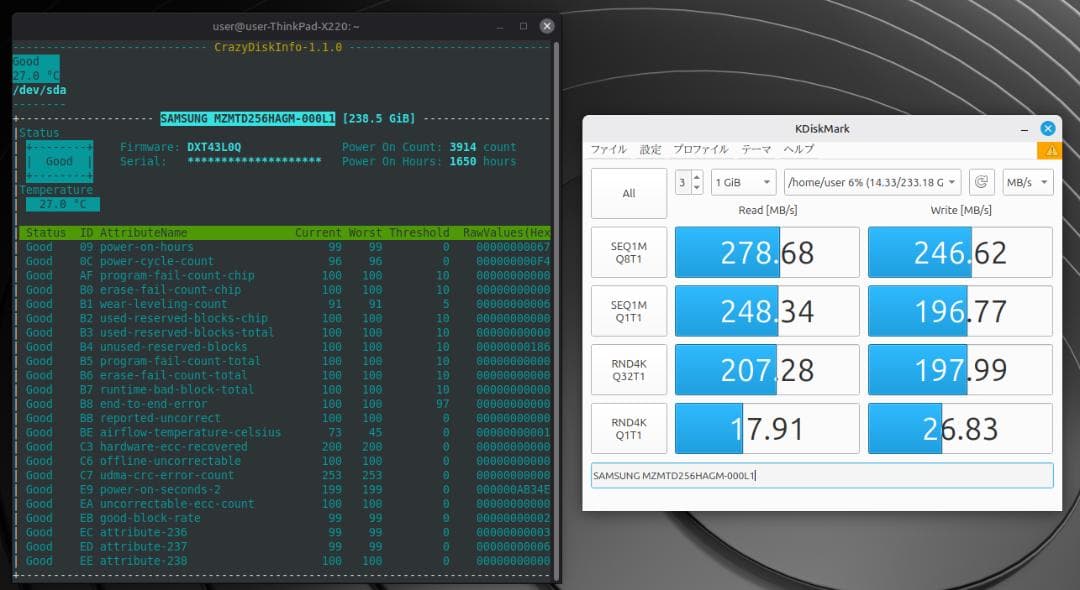Click the highlighted SAMSUNG MZMTD256HAGM-000L1 title in terminal
This screenshot has width=1080, height=590.
248,118
